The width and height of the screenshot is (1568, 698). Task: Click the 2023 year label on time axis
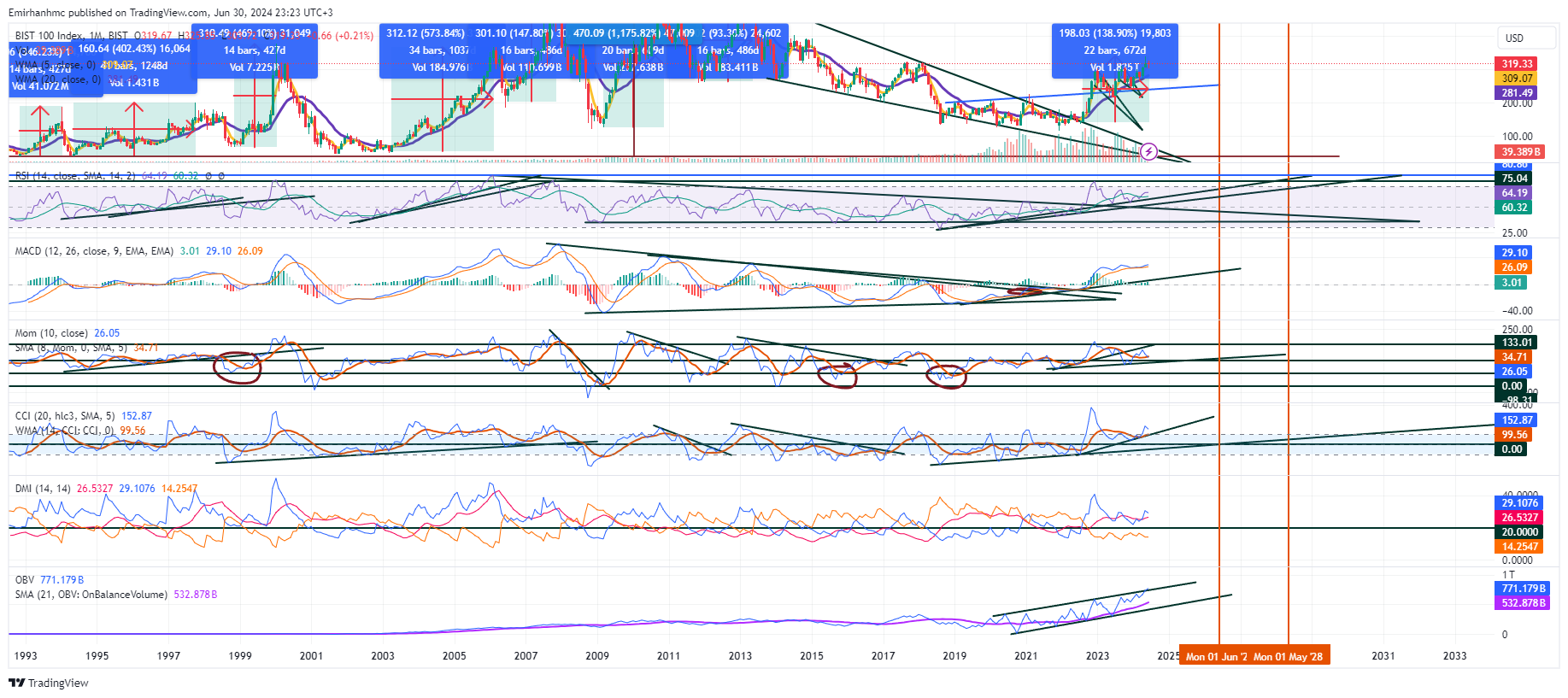[1097, 656]
